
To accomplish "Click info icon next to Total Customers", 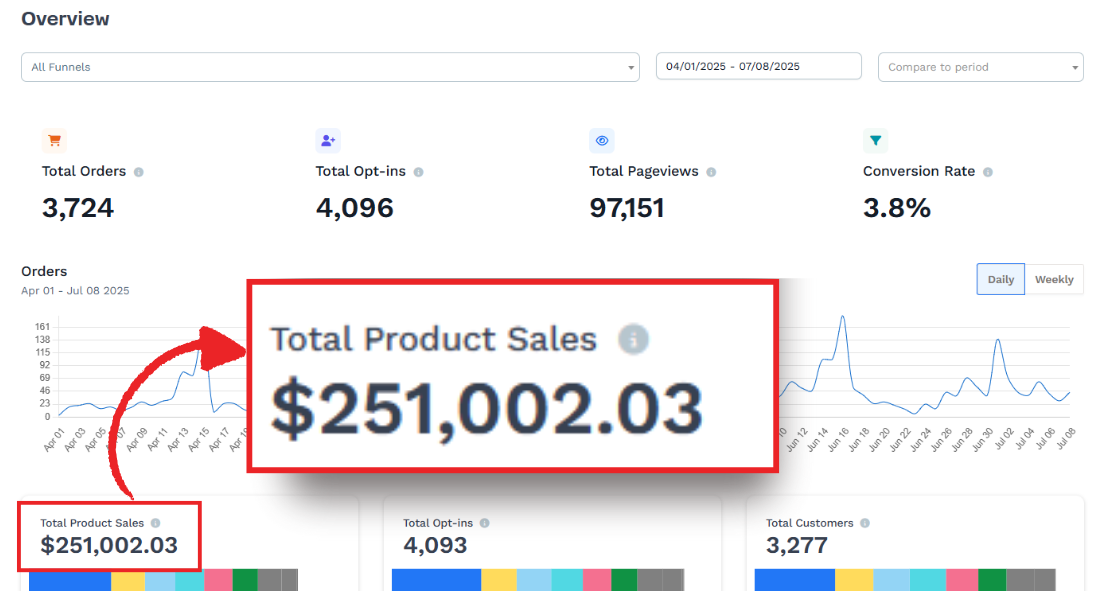I will (x=865, y=523).
